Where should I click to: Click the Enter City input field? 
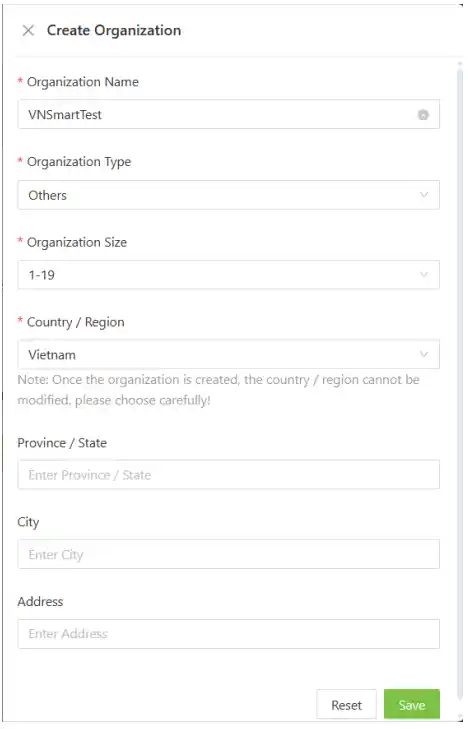[x=228, y=554]
